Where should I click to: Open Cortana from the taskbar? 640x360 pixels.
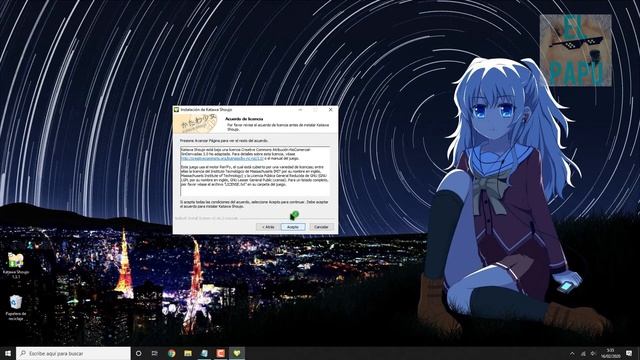point(138,353)
